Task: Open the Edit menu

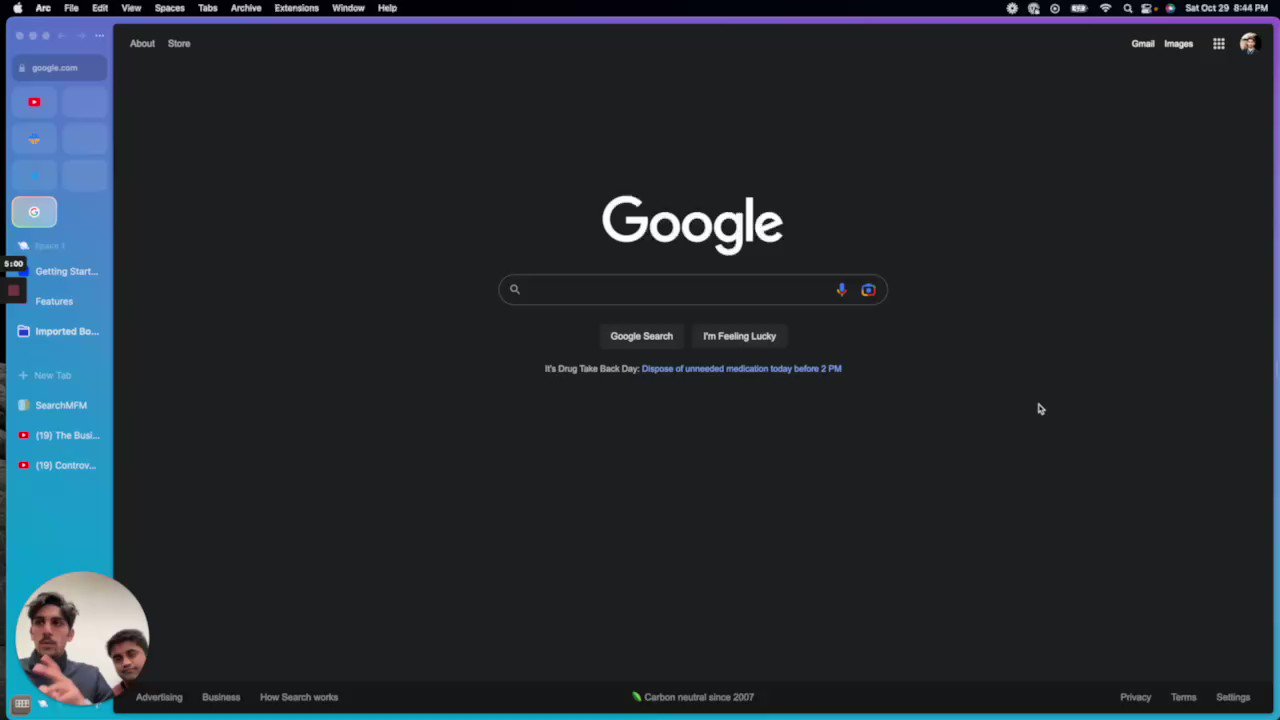Action: click(100, 8)
